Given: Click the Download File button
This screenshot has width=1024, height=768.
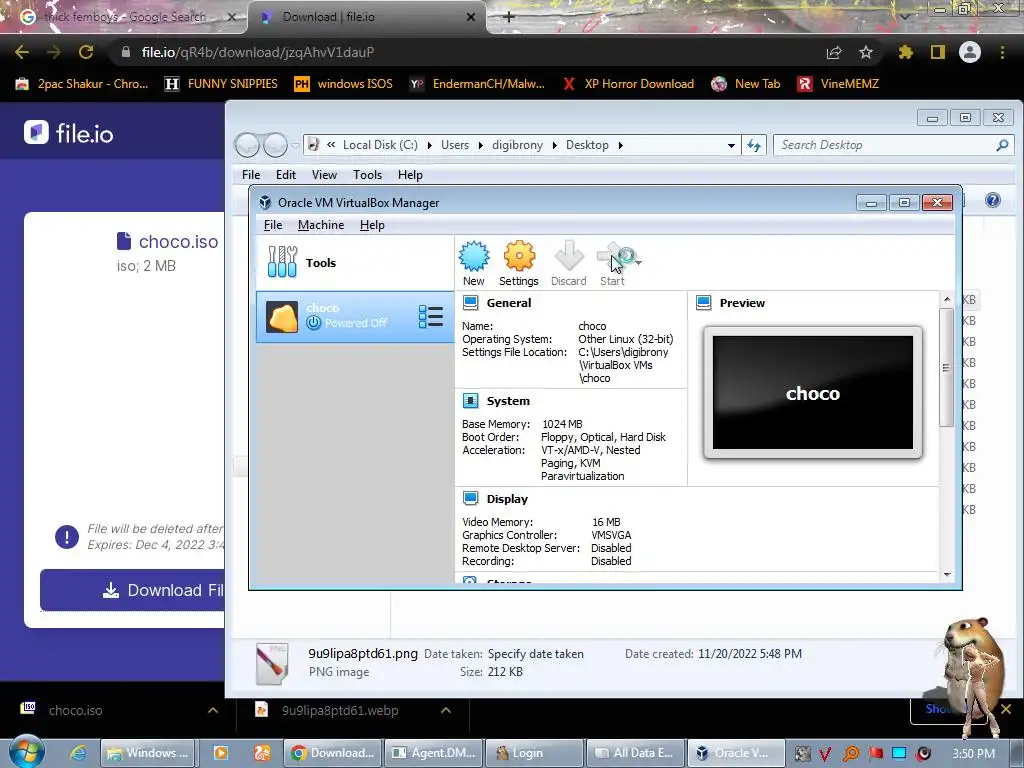Looking at the screenshot, I should [x=133, y=590].
